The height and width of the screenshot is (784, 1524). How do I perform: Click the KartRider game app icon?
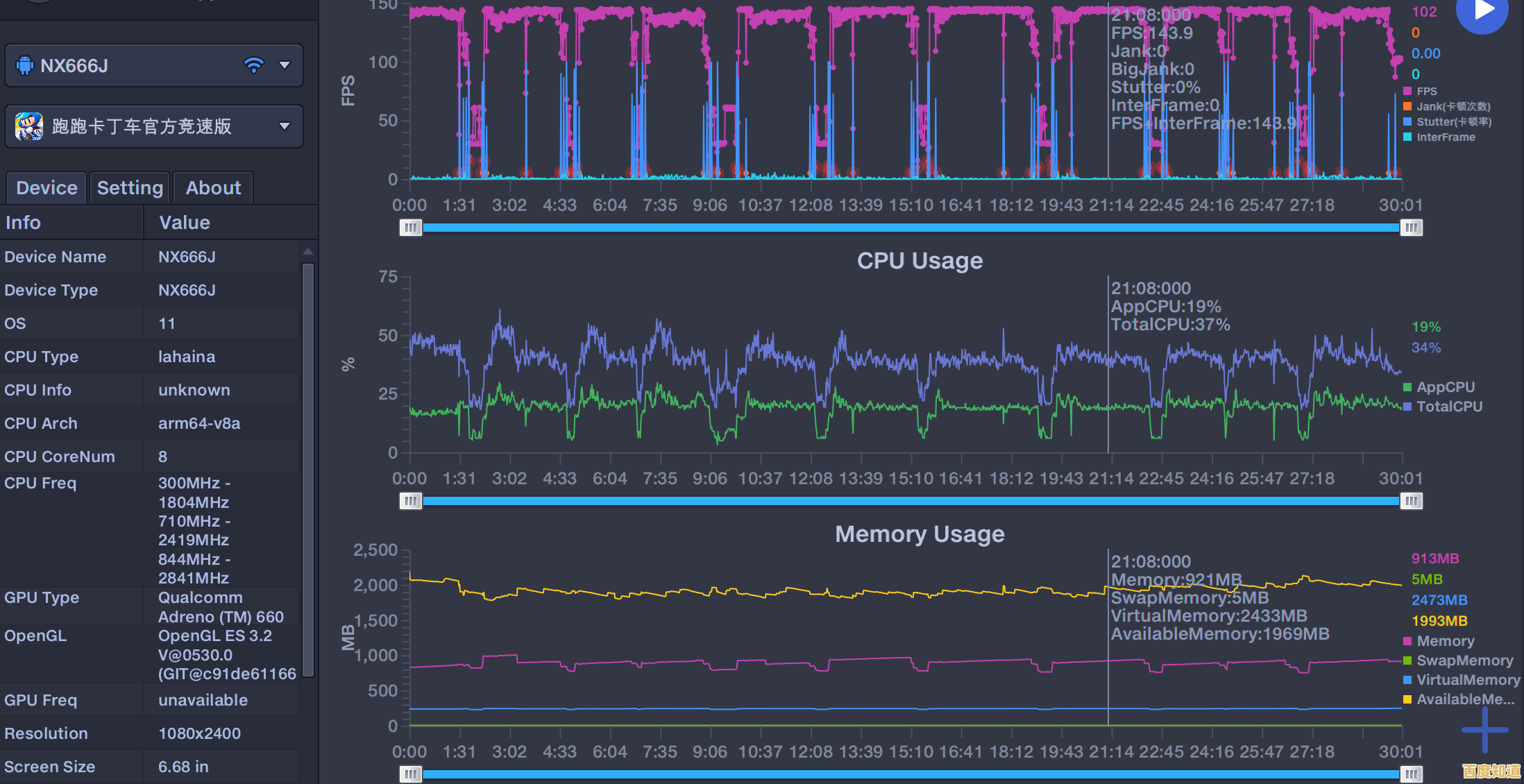(28, 126)
